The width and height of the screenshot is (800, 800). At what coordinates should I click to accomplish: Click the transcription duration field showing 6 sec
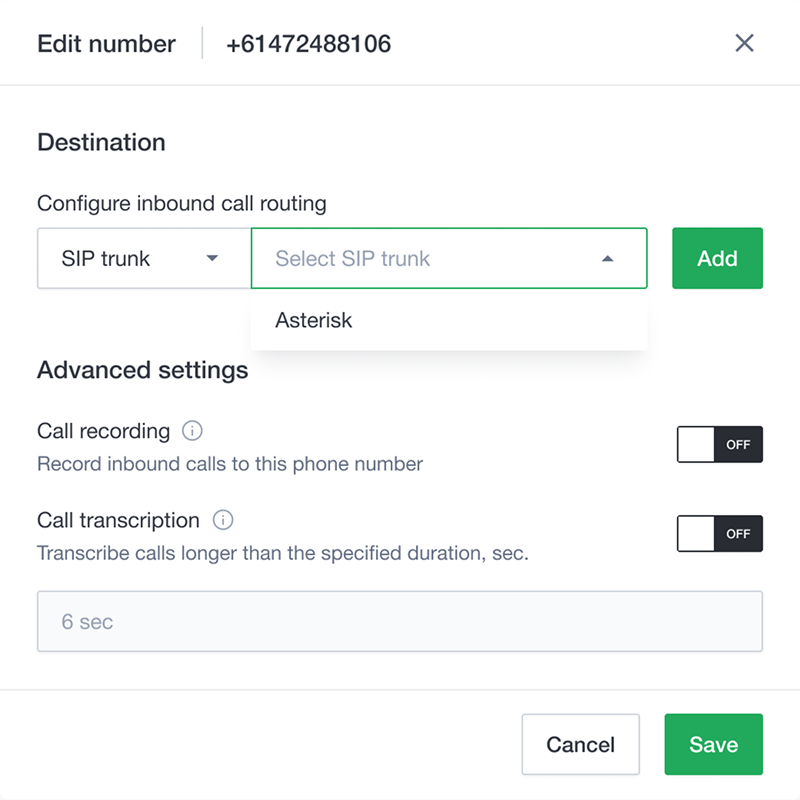click(400, 621)
